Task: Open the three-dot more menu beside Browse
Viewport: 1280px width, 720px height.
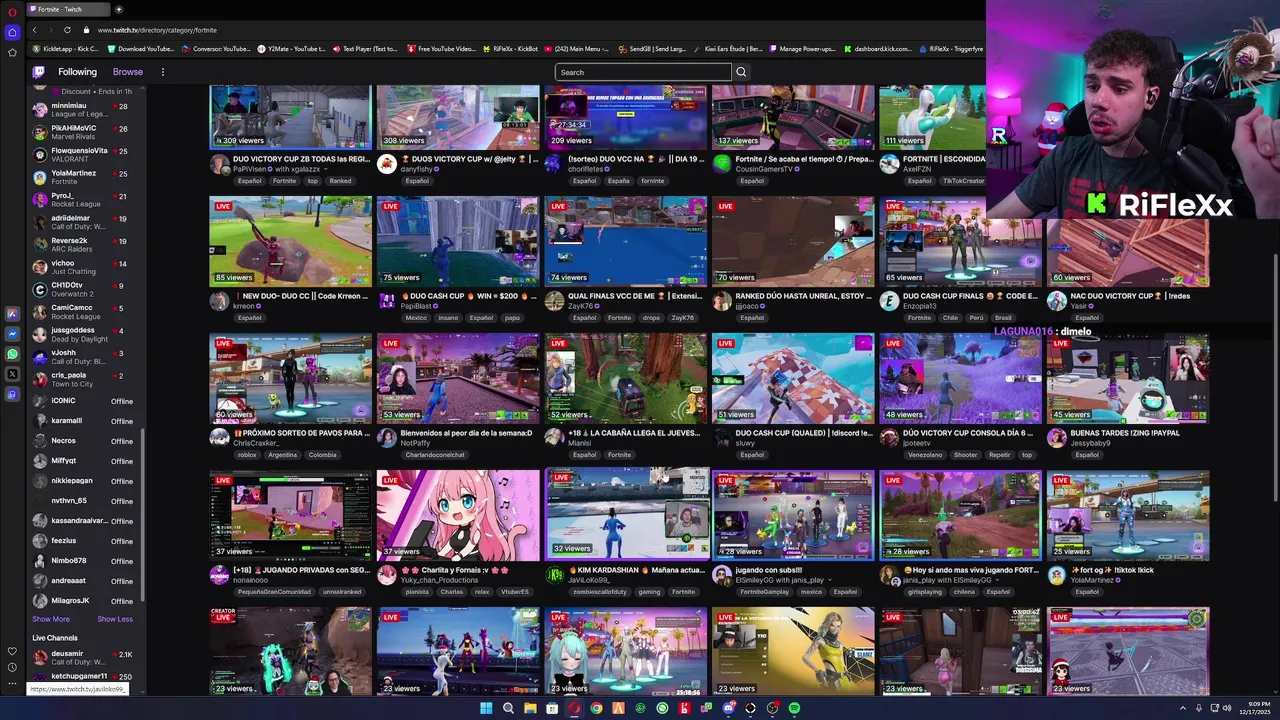Action: 162,72
